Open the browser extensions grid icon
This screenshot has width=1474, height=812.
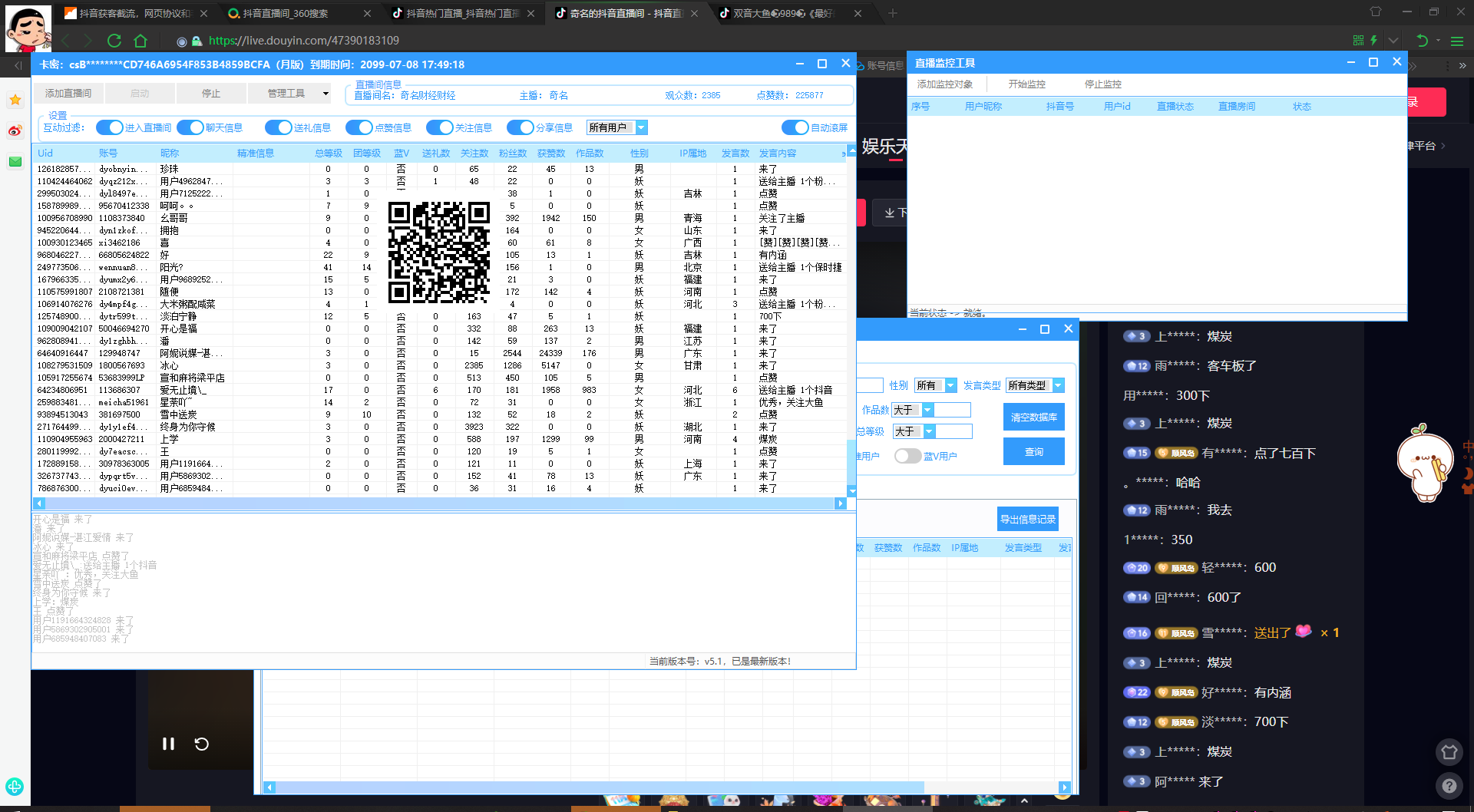1358,41
